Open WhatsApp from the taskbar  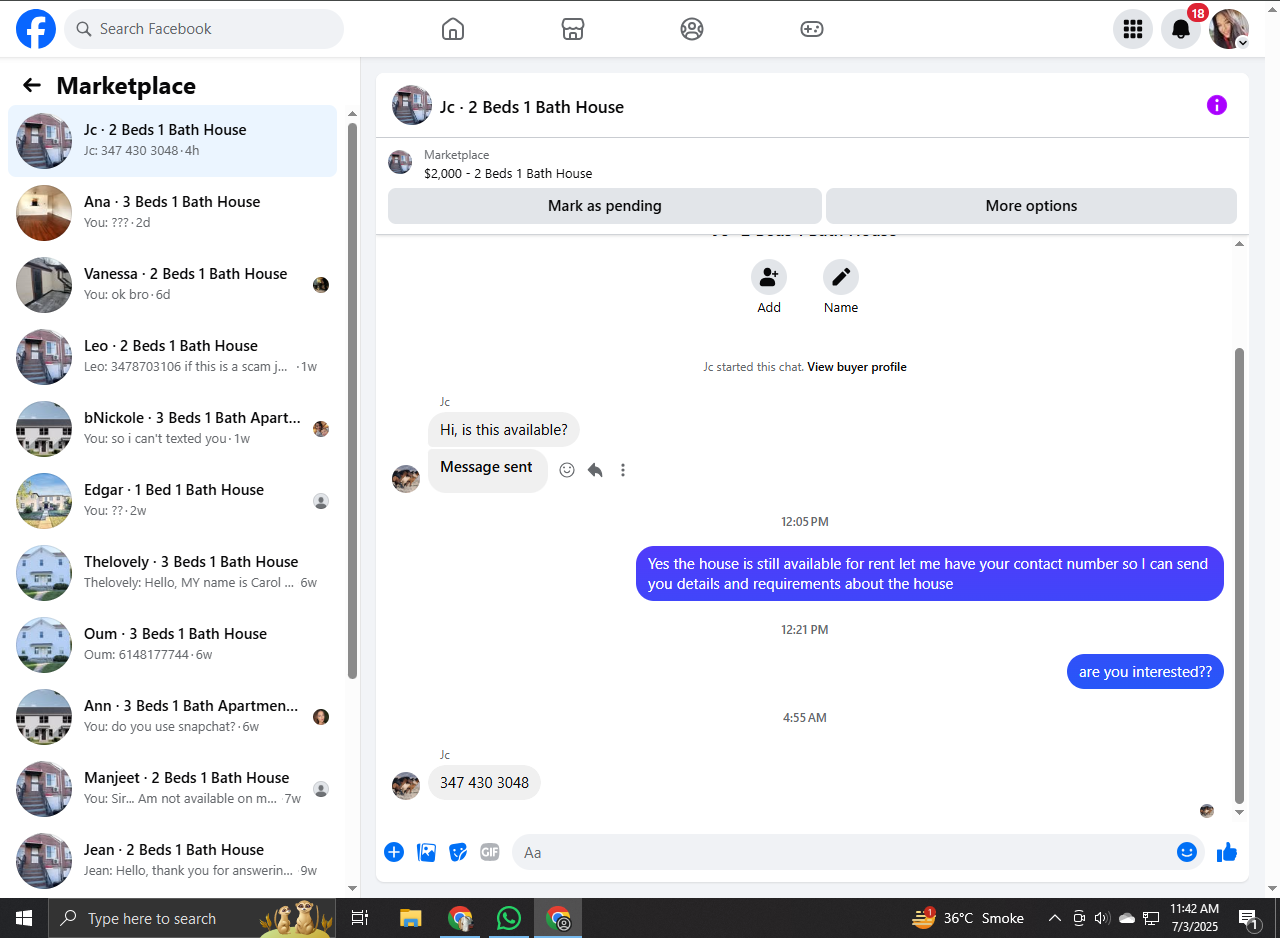click(x=509, y=918)
